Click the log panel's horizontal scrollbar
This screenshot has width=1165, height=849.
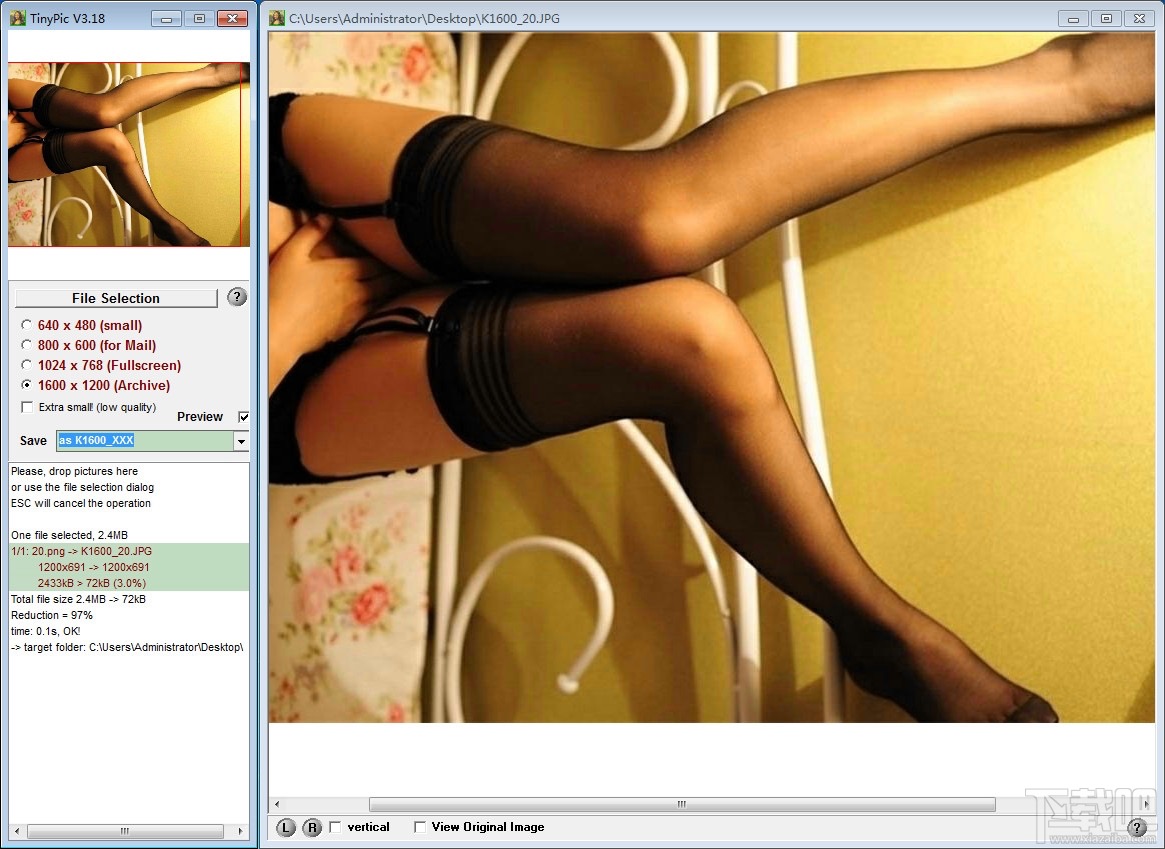(x=124, y=831)
